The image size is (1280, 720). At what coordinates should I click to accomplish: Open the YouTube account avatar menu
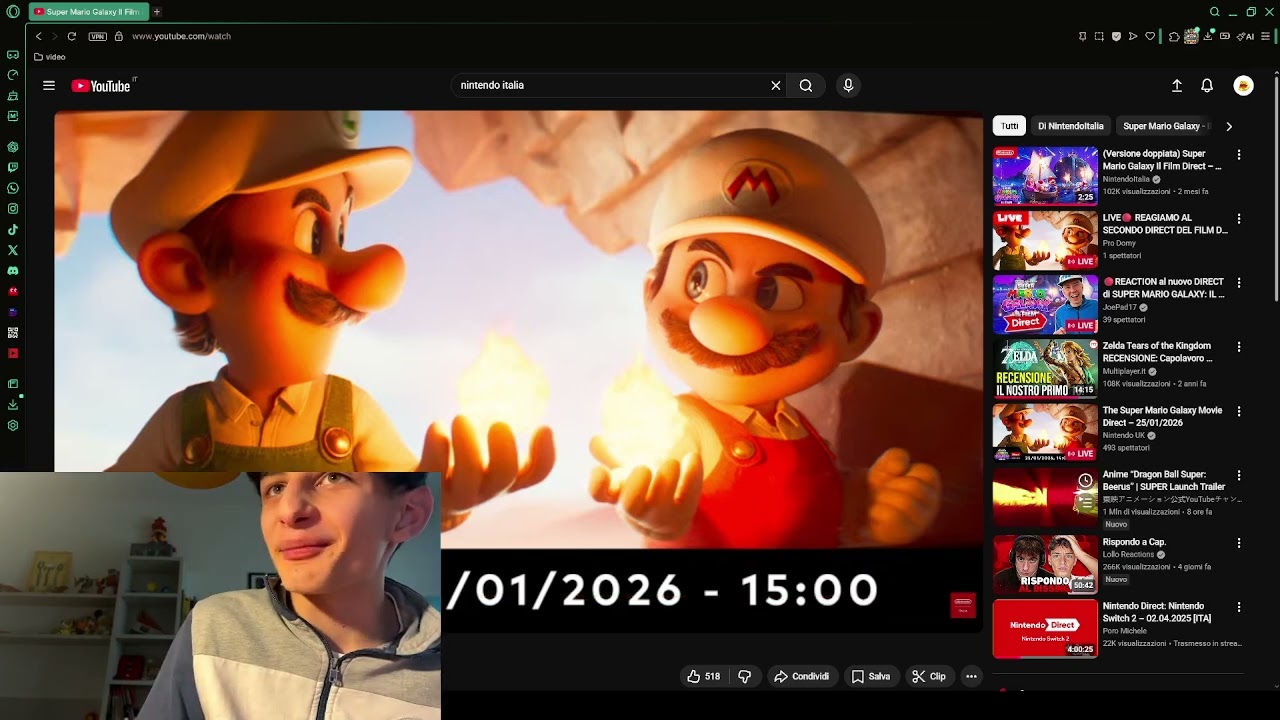click(1243, 86)
